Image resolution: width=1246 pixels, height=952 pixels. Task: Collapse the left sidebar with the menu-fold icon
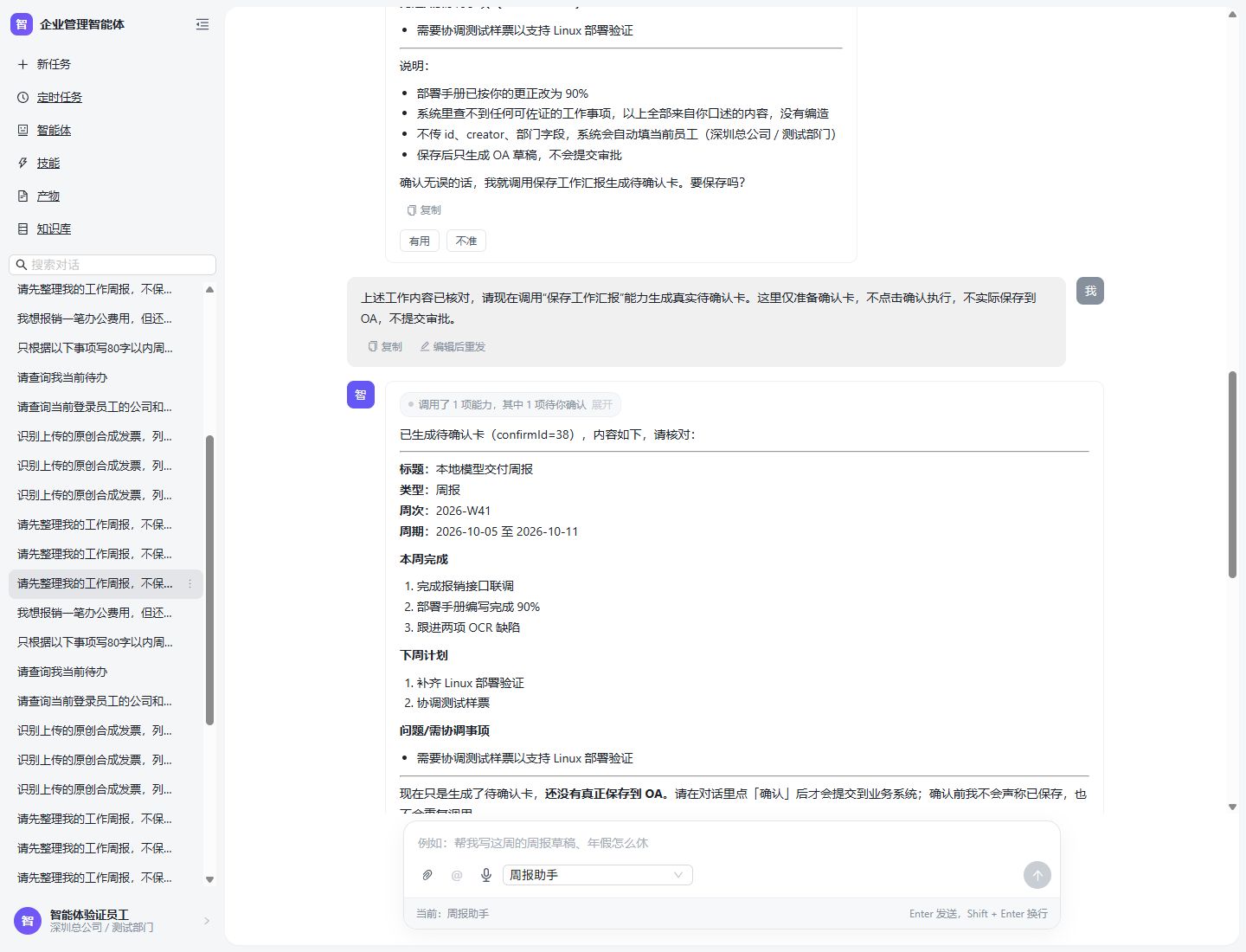coord(202,24)
